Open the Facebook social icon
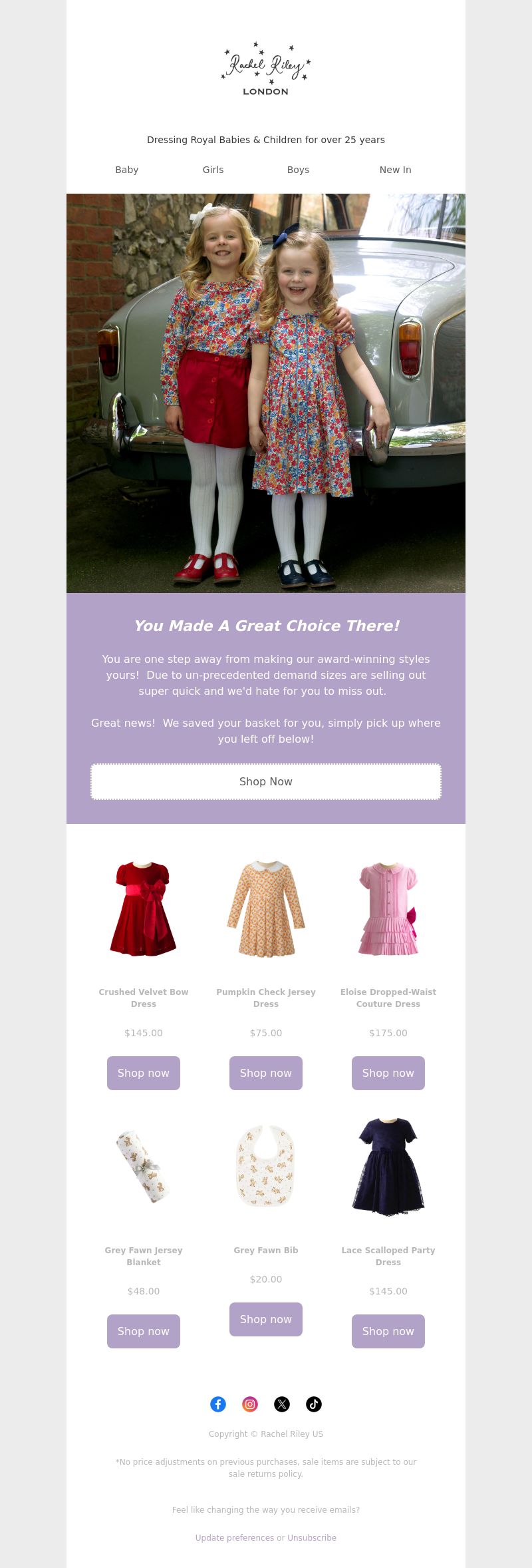 coord(218,1404)
